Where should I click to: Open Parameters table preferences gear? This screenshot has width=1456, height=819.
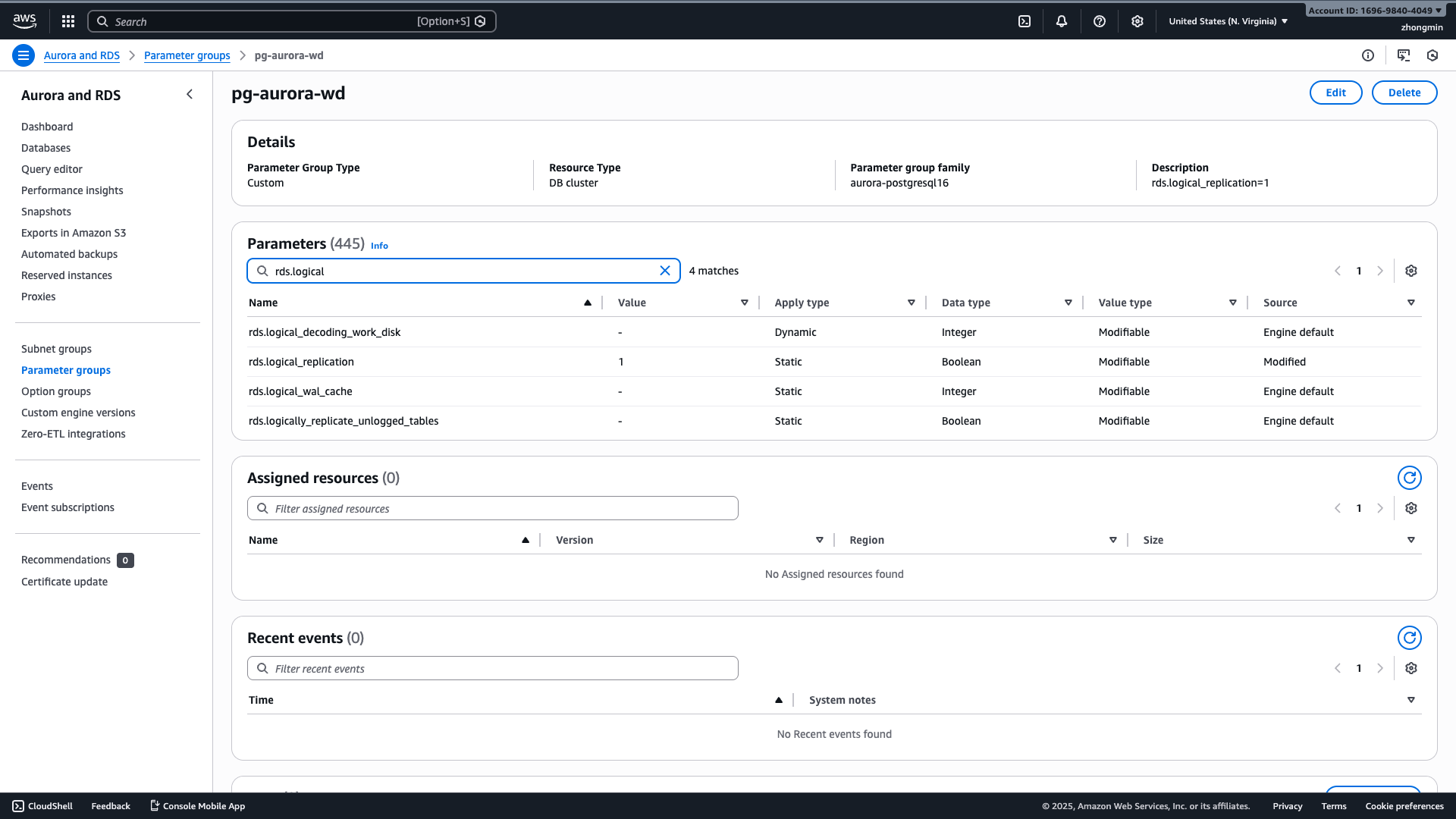1410,271
